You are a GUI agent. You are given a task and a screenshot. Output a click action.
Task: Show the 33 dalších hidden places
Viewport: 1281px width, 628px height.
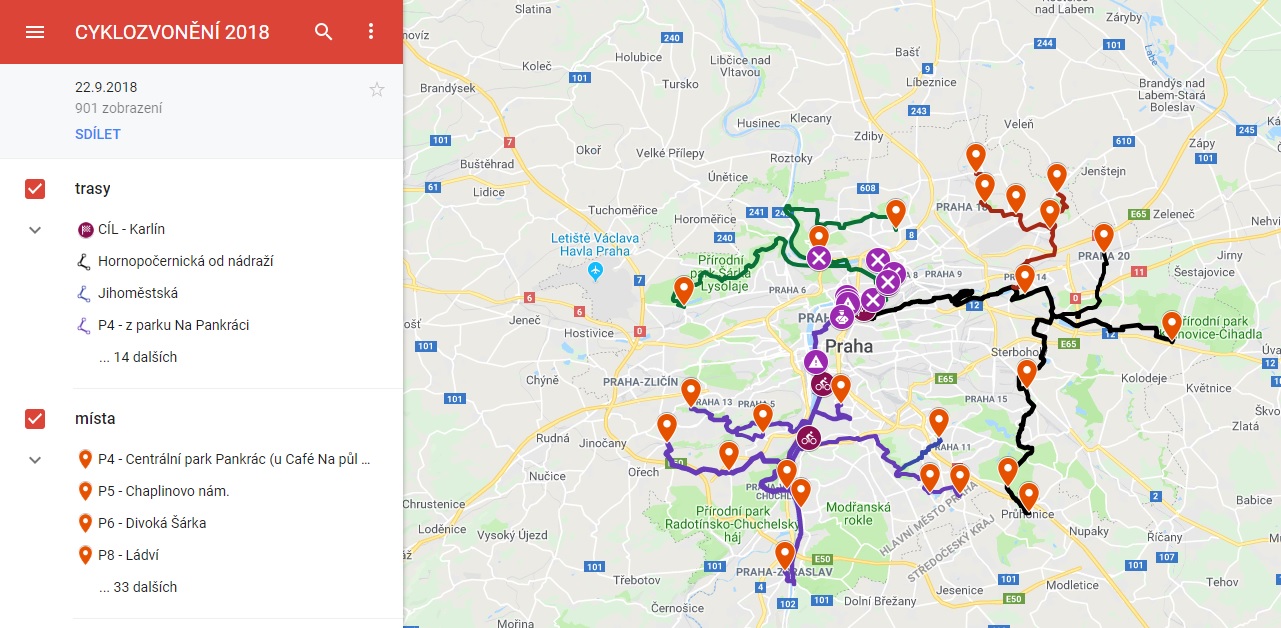click(138, 587)
